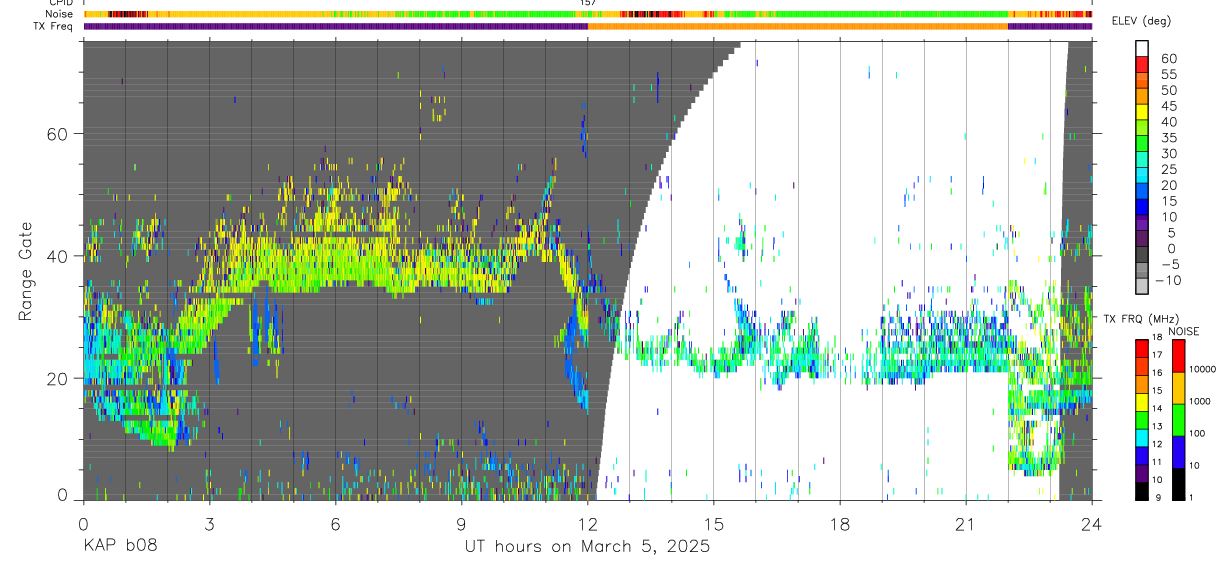
Task: Click the 3 hour axis label
Action: (209, 525)
